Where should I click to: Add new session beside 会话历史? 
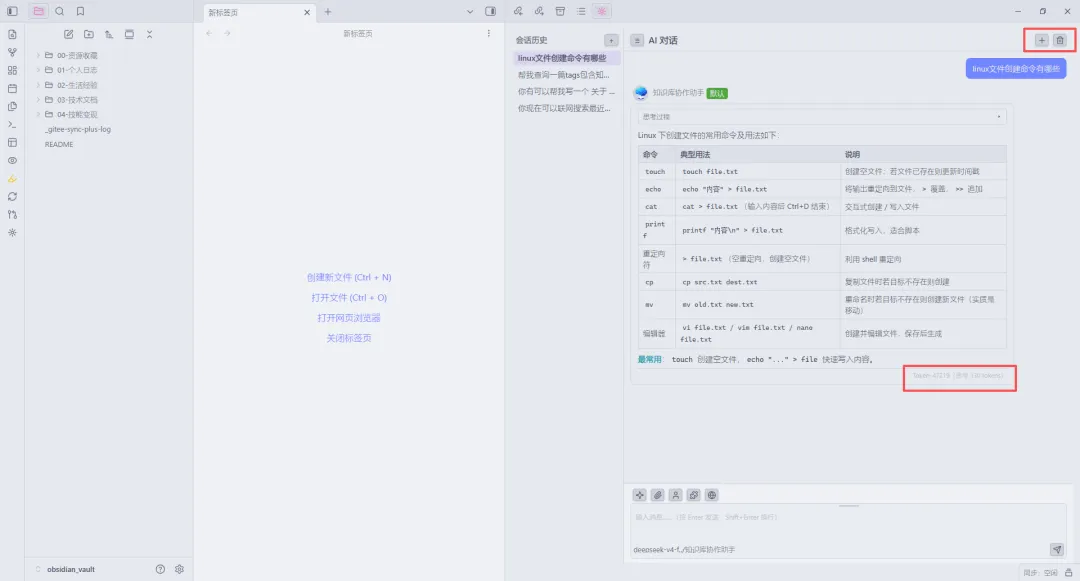click(x=611, y=41)
